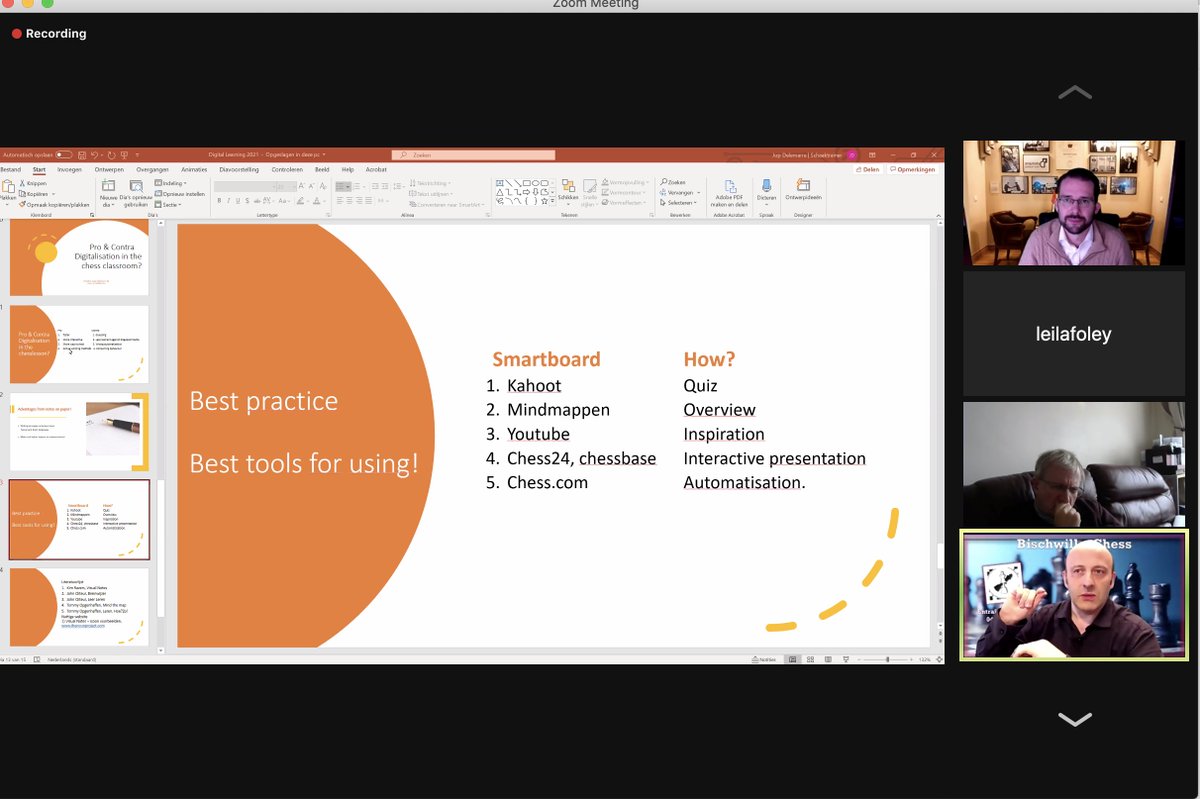1200x799 pixels.
Task: Select the Pro & Contra lists slide thumbnail
Action: (79, 344)
